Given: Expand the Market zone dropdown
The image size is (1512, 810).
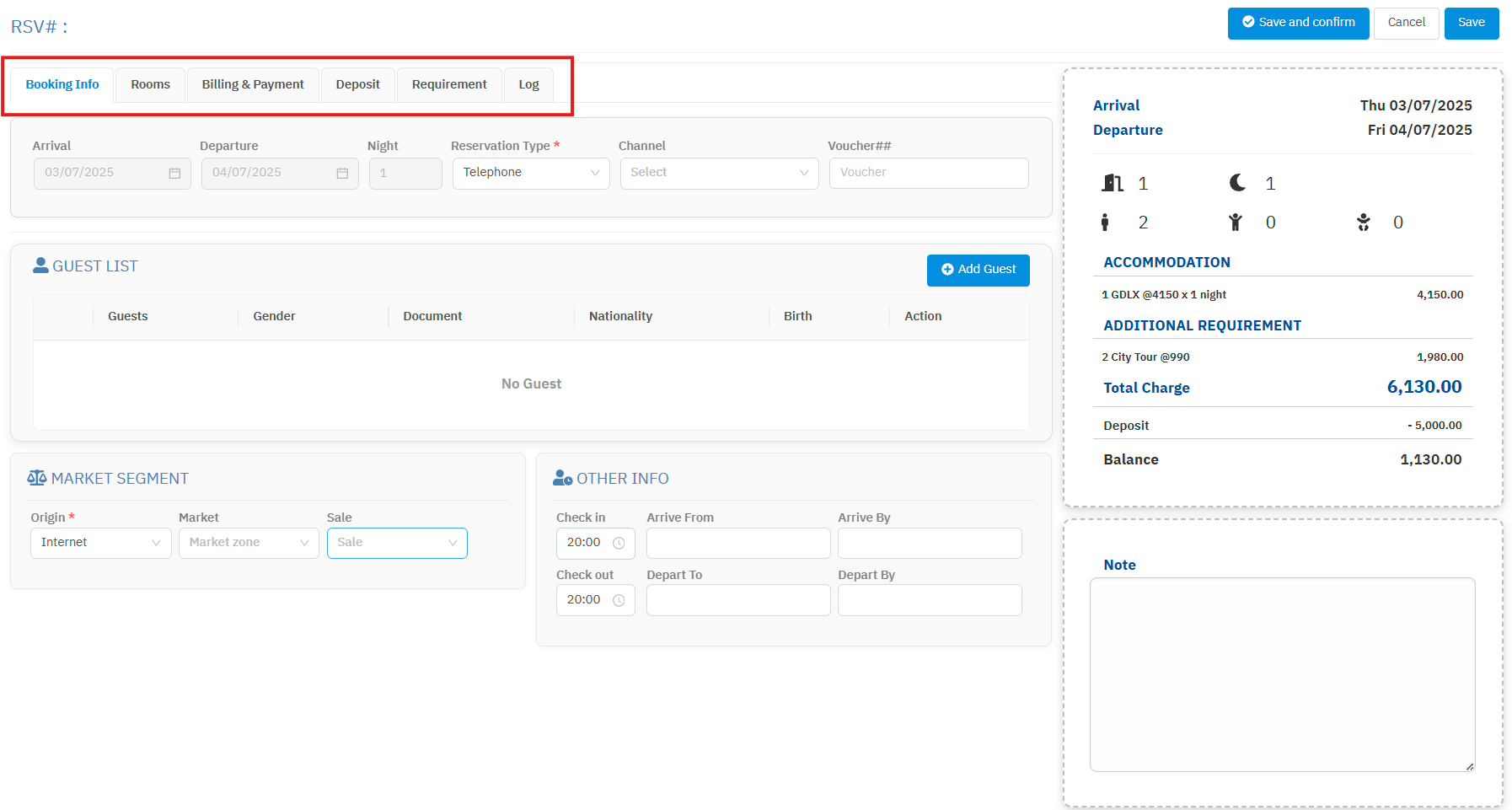Looking at the screenshot, I should pos(249,543).
